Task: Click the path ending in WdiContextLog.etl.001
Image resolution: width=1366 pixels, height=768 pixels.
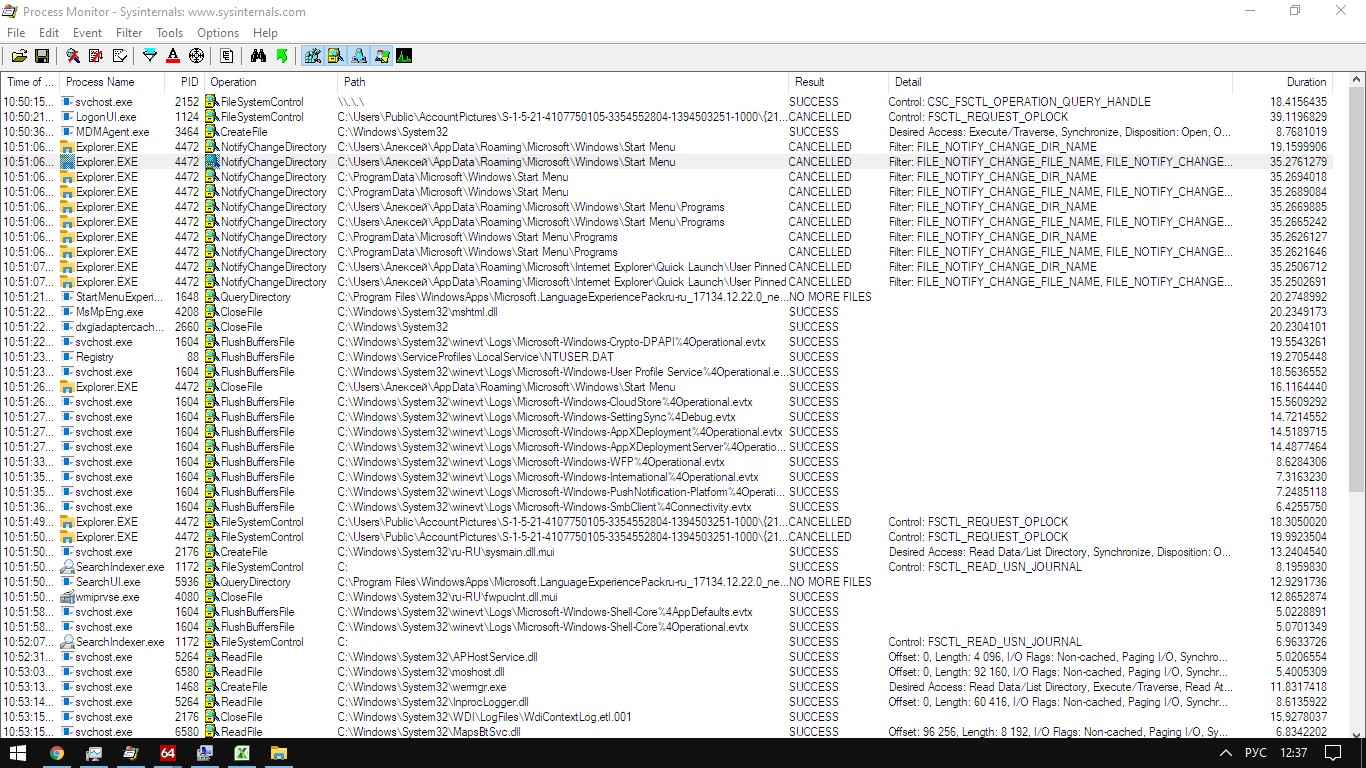Action: (485, 717)
